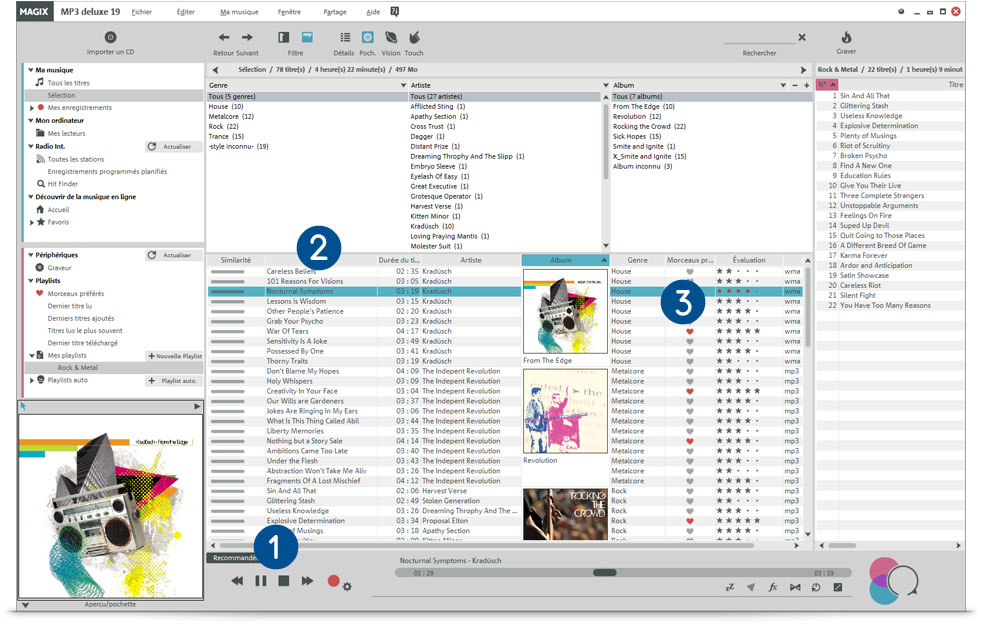The image size is (982, 630).
Task: Pause the current track
Action: coord(261,581)
